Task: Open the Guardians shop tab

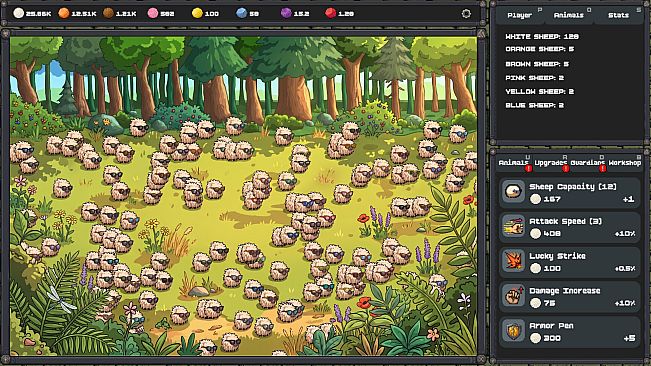Action: pyautogui.click(x=587, y=163)
